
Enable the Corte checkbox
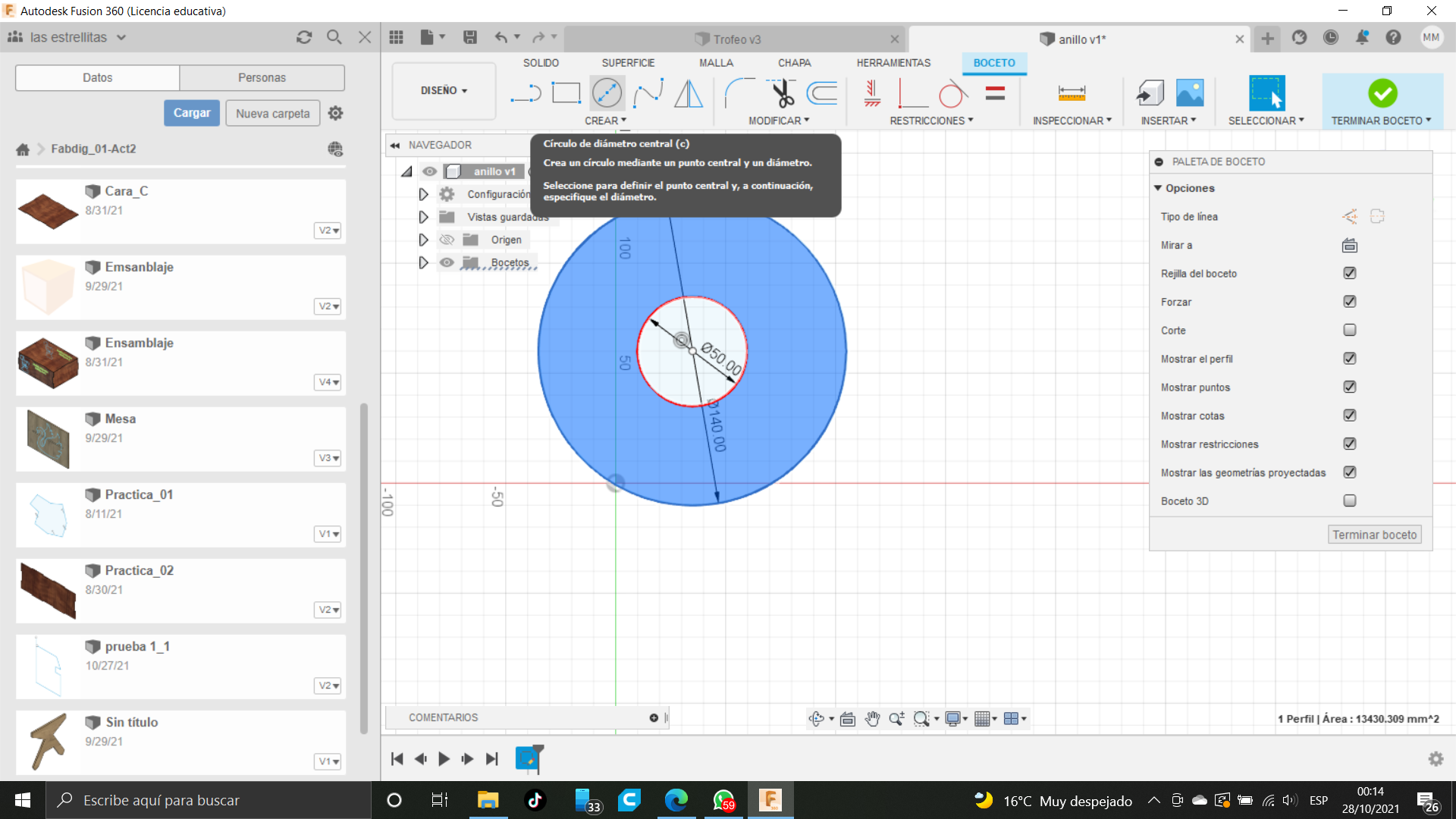coord(1350,330)
